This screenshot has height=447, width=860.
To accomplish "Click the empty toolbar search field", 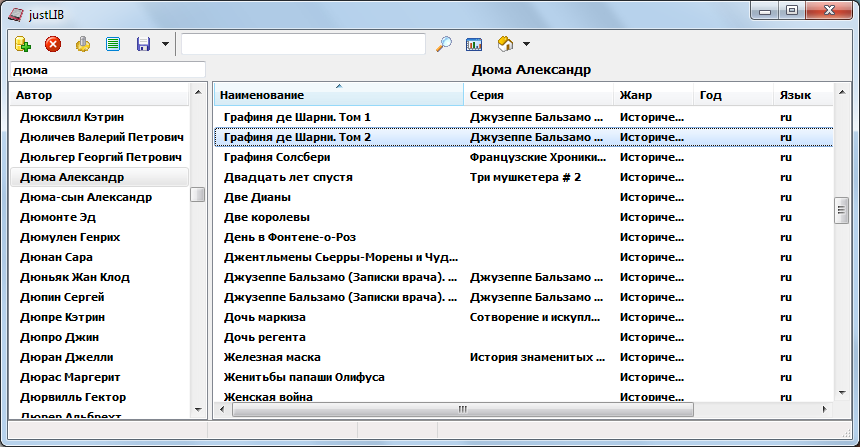I will 303,44.
